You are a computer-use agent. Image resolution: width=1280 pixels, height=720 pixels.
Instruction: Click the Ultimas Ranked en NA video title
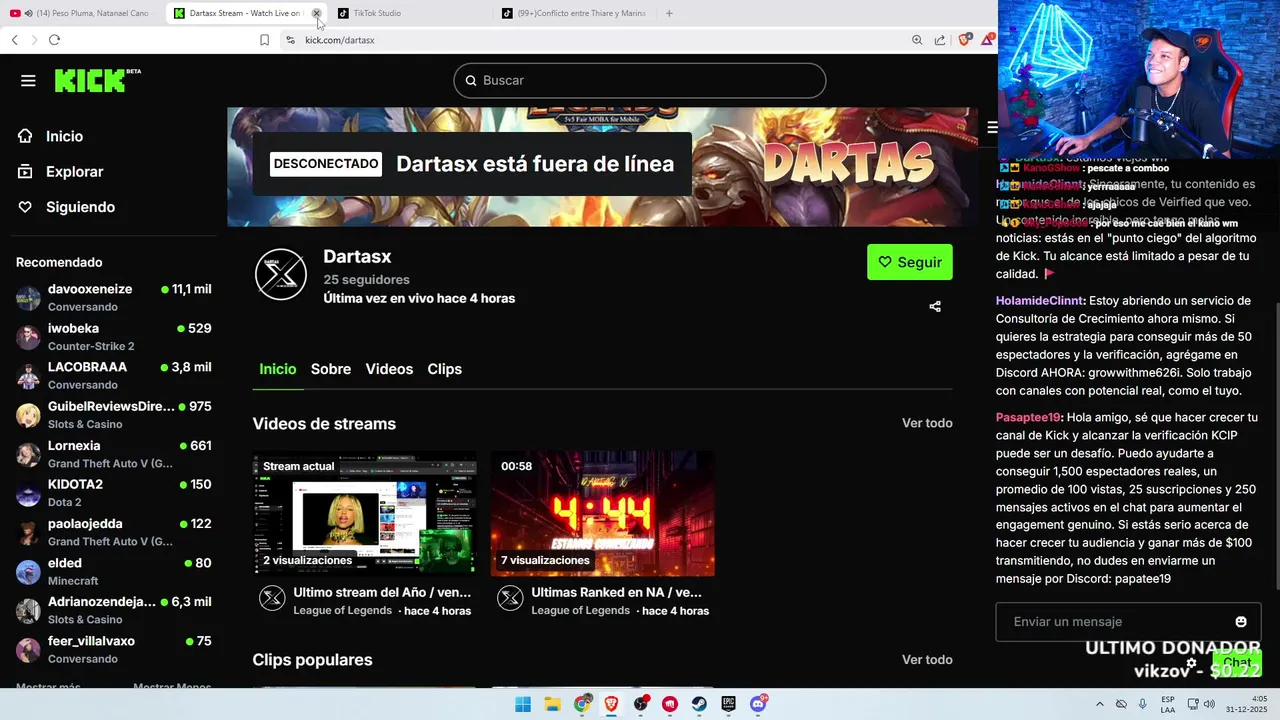(616, 592)
